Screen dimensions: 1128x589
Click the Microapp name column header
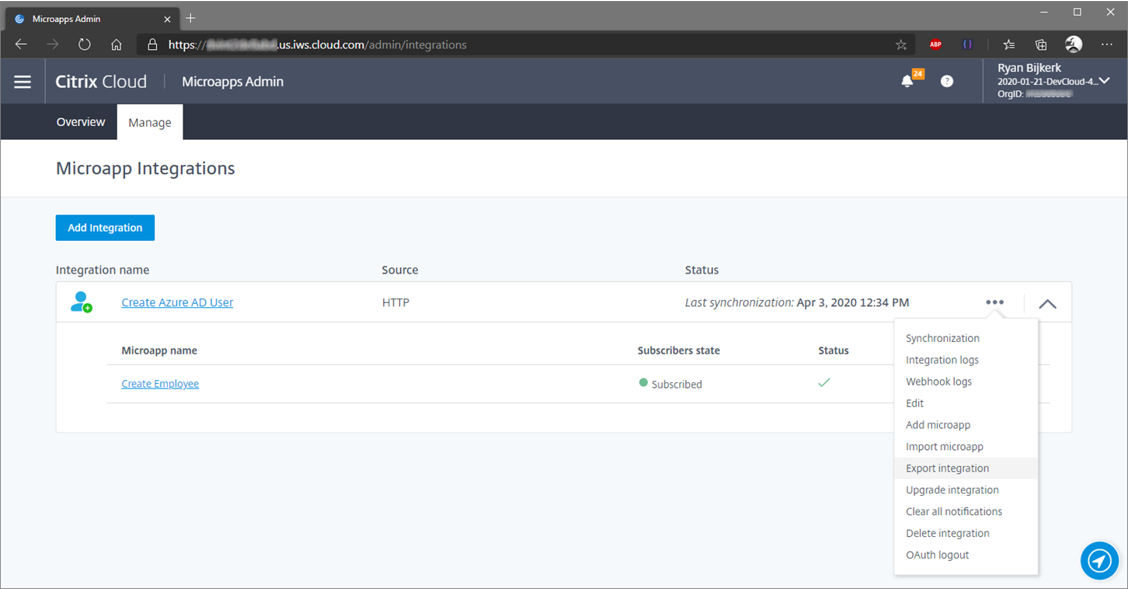pos(159,350)
